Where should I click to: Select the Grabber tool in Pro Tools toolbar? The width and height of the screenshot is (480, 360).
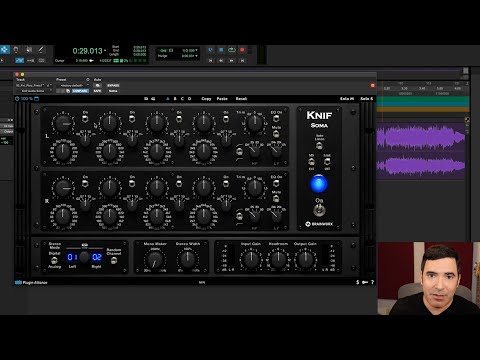16,50
